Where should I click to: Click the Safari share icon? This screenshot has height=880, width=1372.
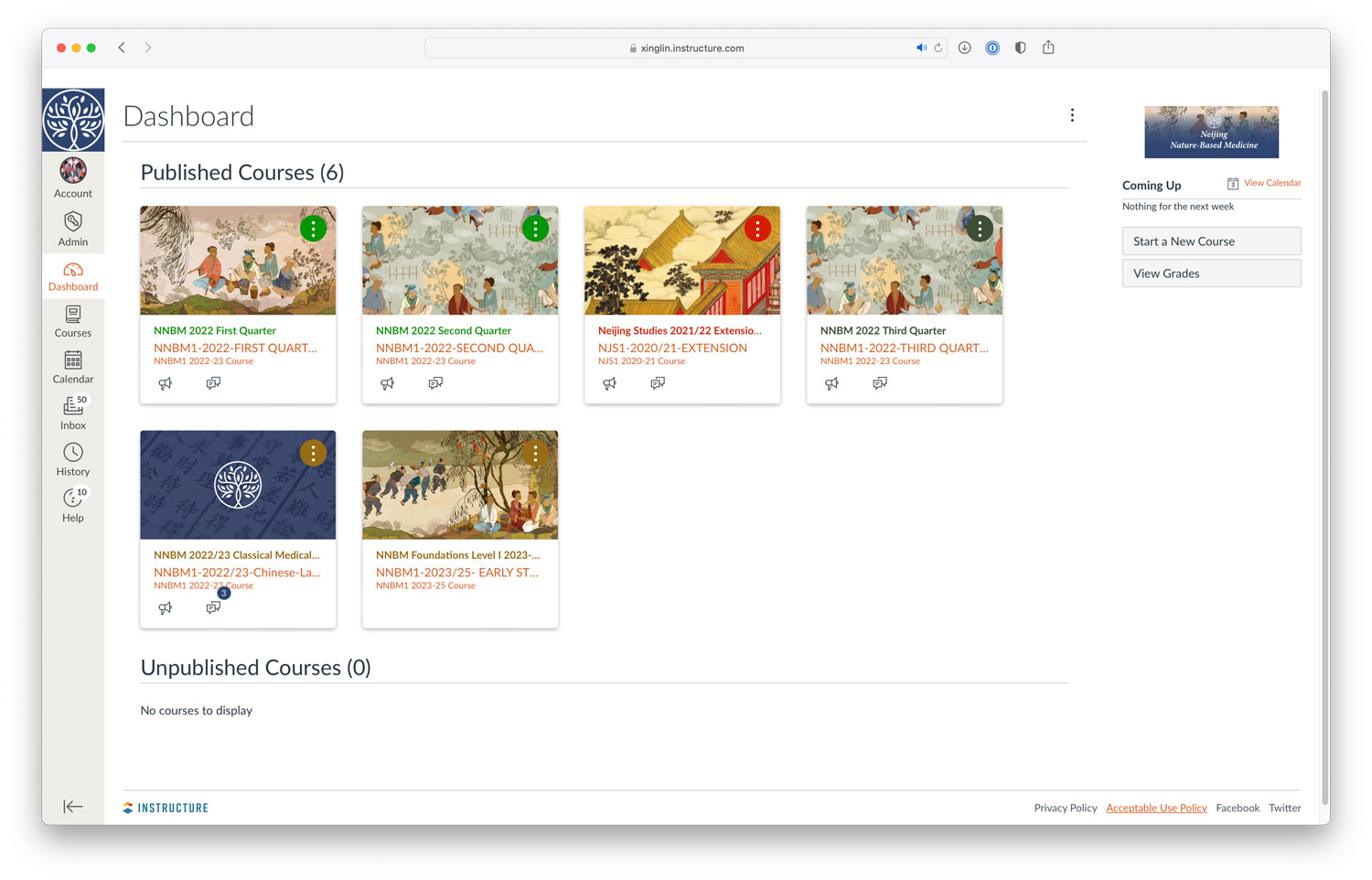tap(1048, 48)
